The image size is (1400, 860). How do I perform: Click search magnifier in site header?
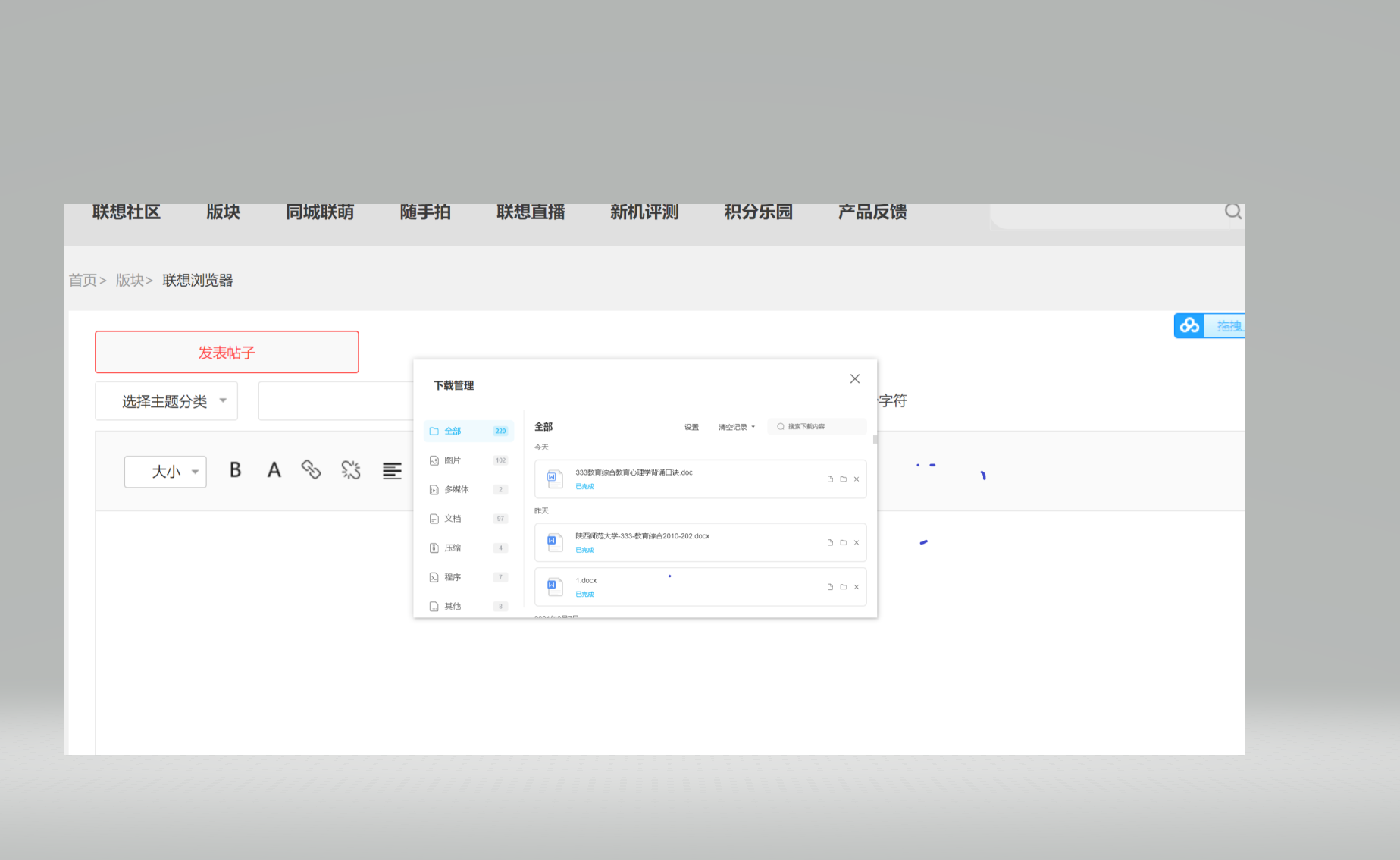point(1233,212)
